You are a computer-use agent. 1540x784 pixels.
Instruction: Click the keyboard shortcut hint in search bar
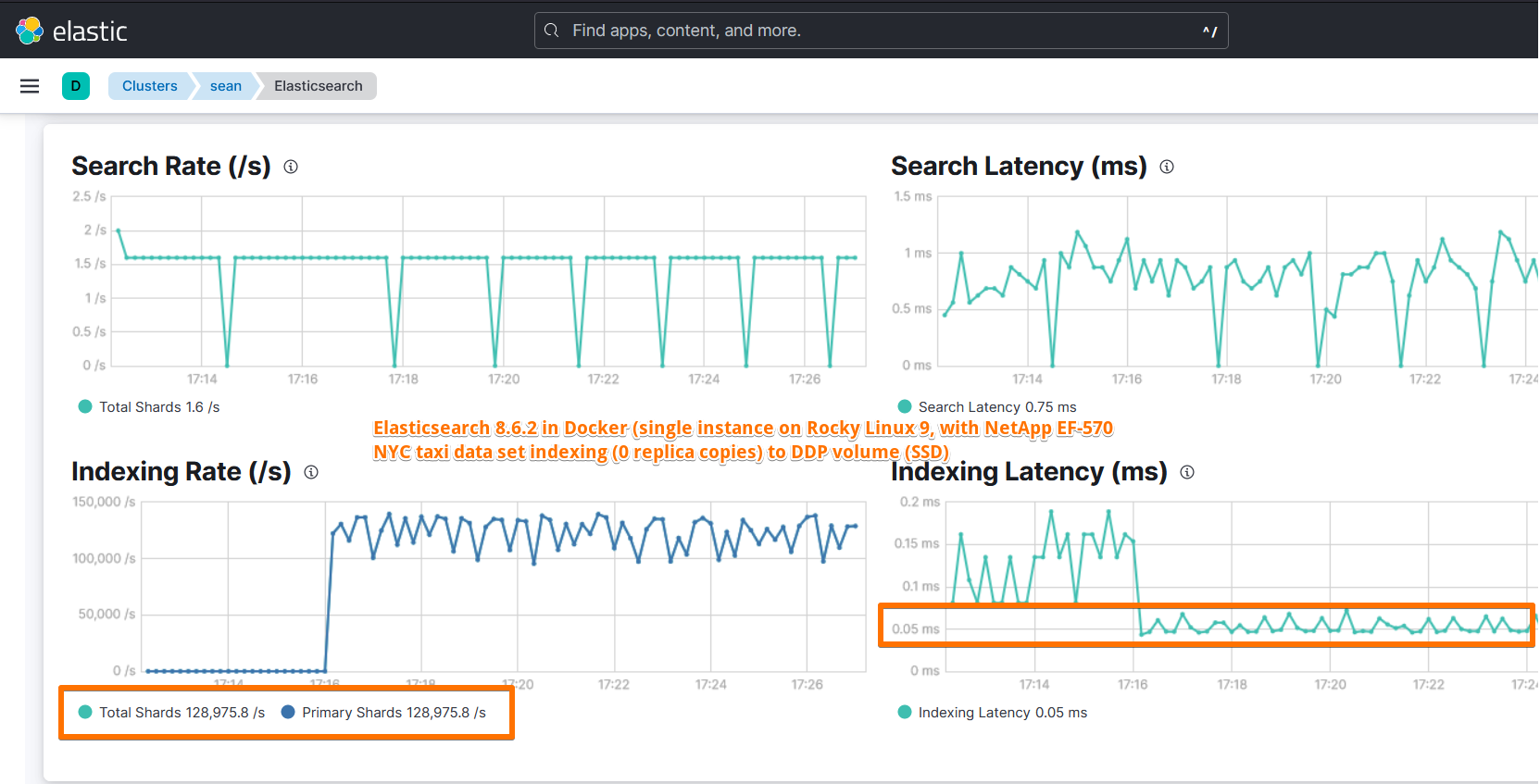pyautogui.click(x=1209, y=31)
